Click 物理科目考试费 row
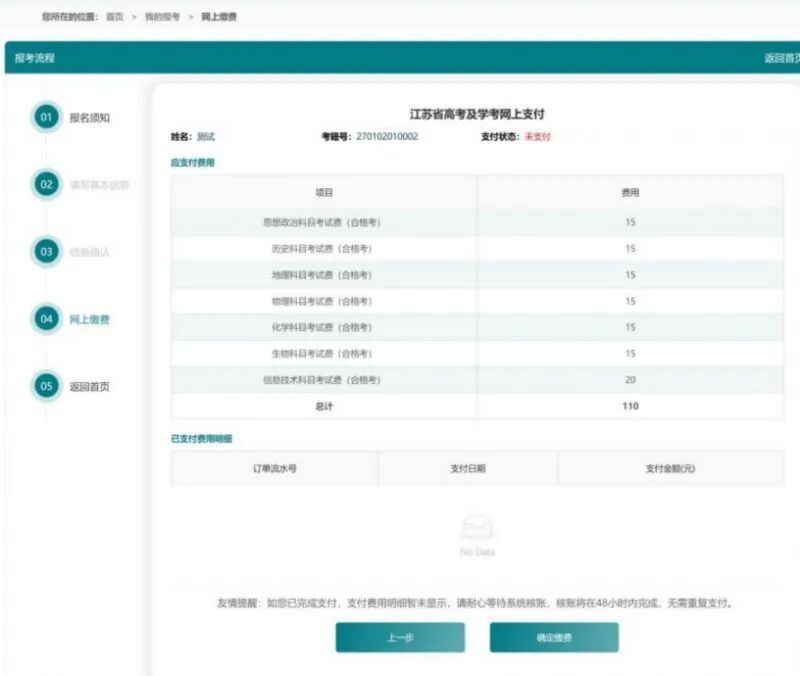This screenshot has width=800, height=676. point(478,301)
